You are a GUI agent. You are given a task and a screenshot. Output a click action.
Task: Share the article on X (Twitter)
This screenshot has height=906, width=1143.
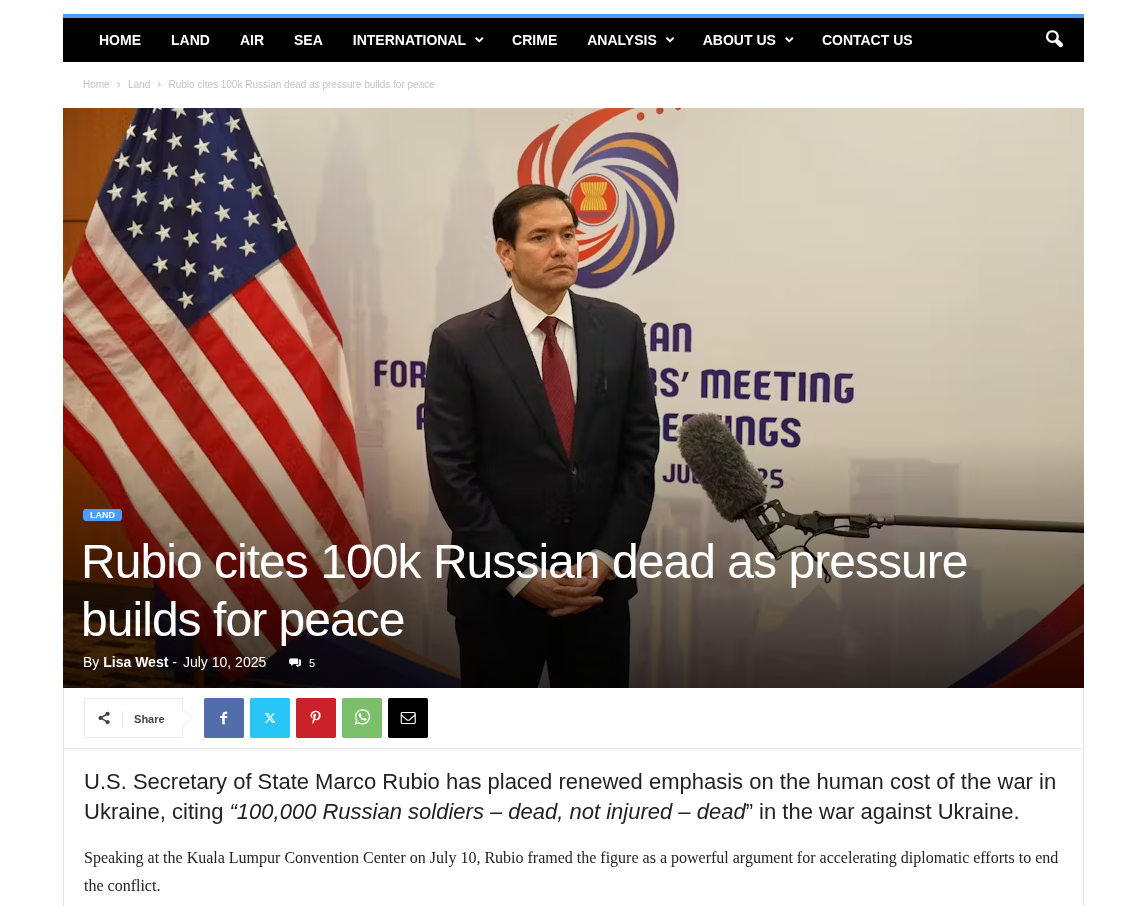click(270, 718)
